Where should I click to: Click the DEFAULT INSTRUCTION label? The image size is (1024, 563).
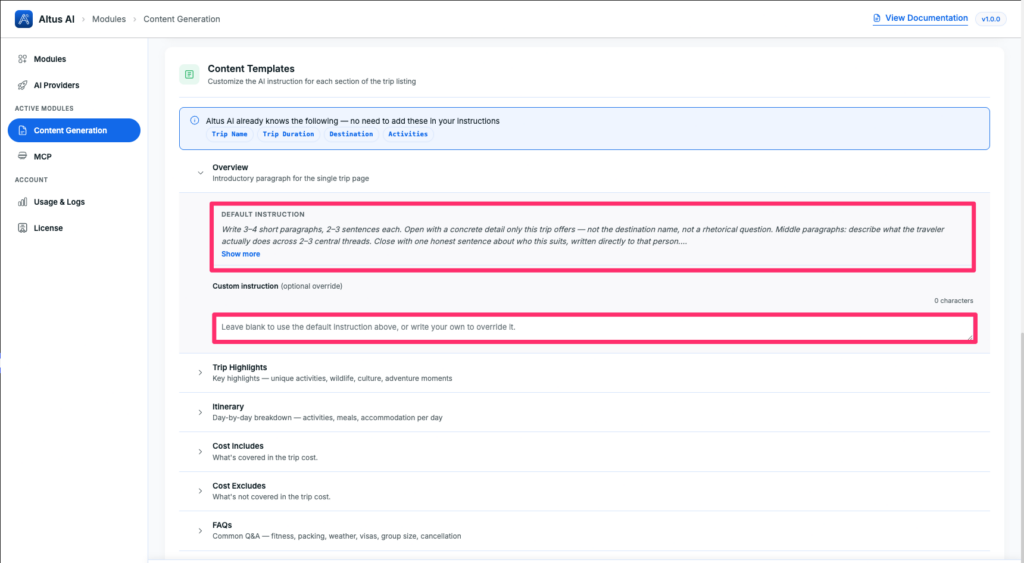(263, 214)
